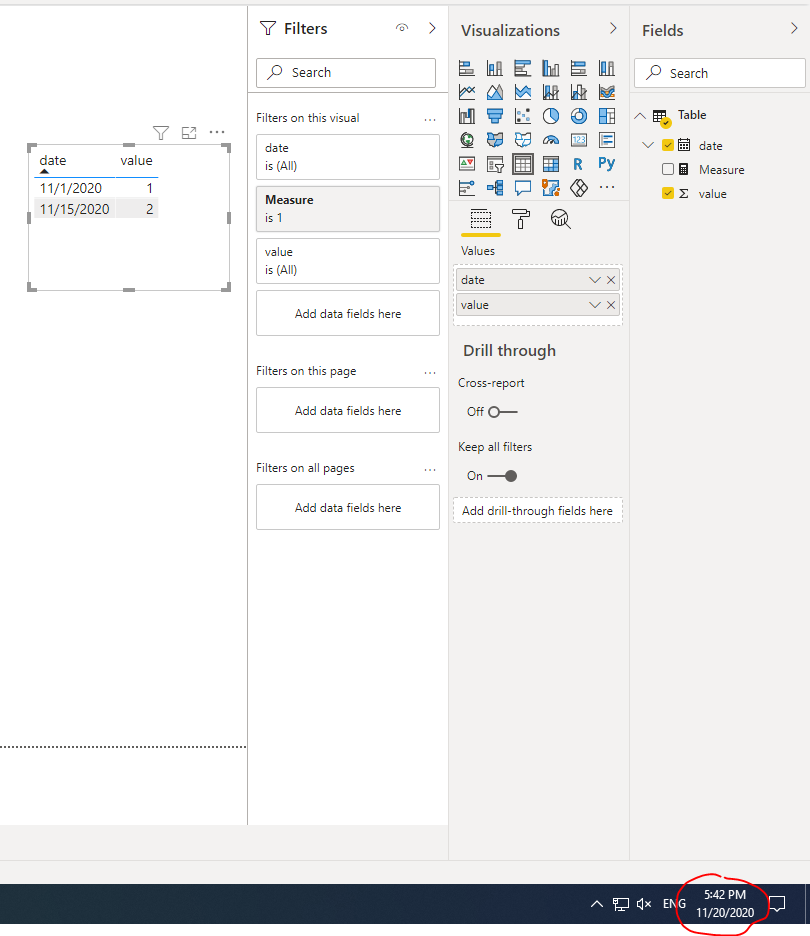Open more options for Filters on all pages
The height and width of the screenshot is (936, 810).
point(430,470)
